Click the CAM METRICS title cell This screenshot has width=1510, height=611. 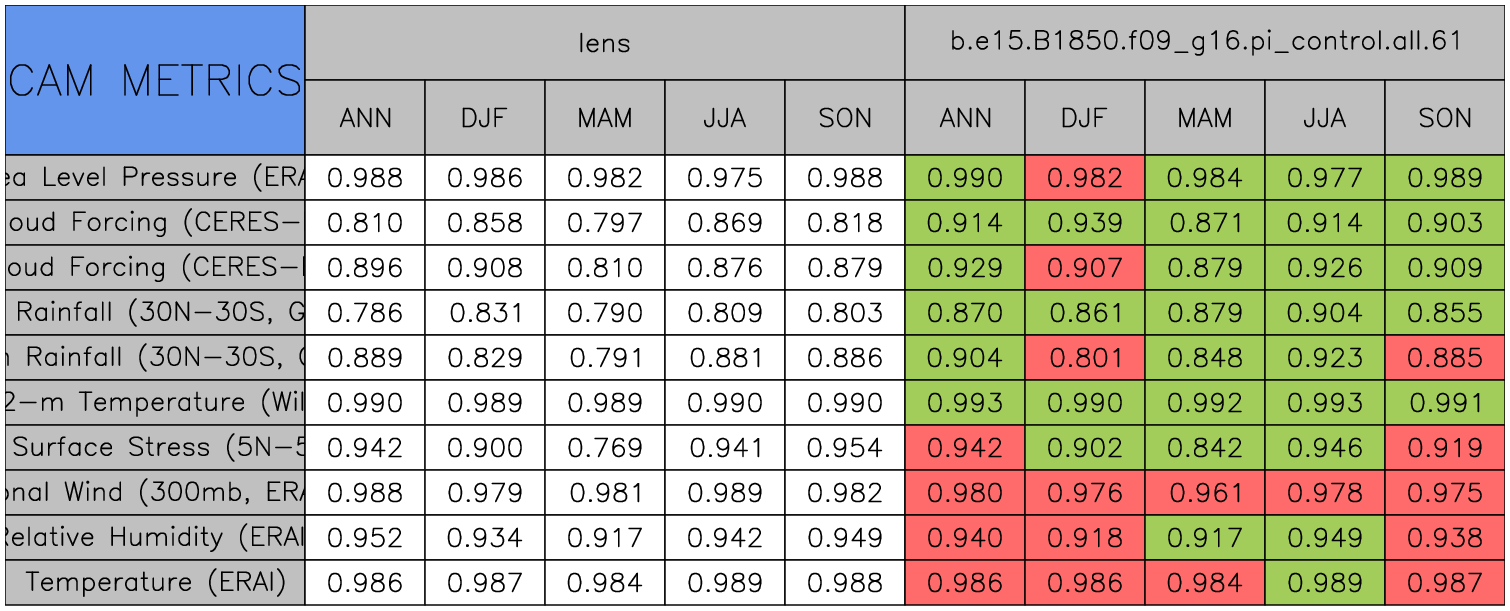pos(155,80)
